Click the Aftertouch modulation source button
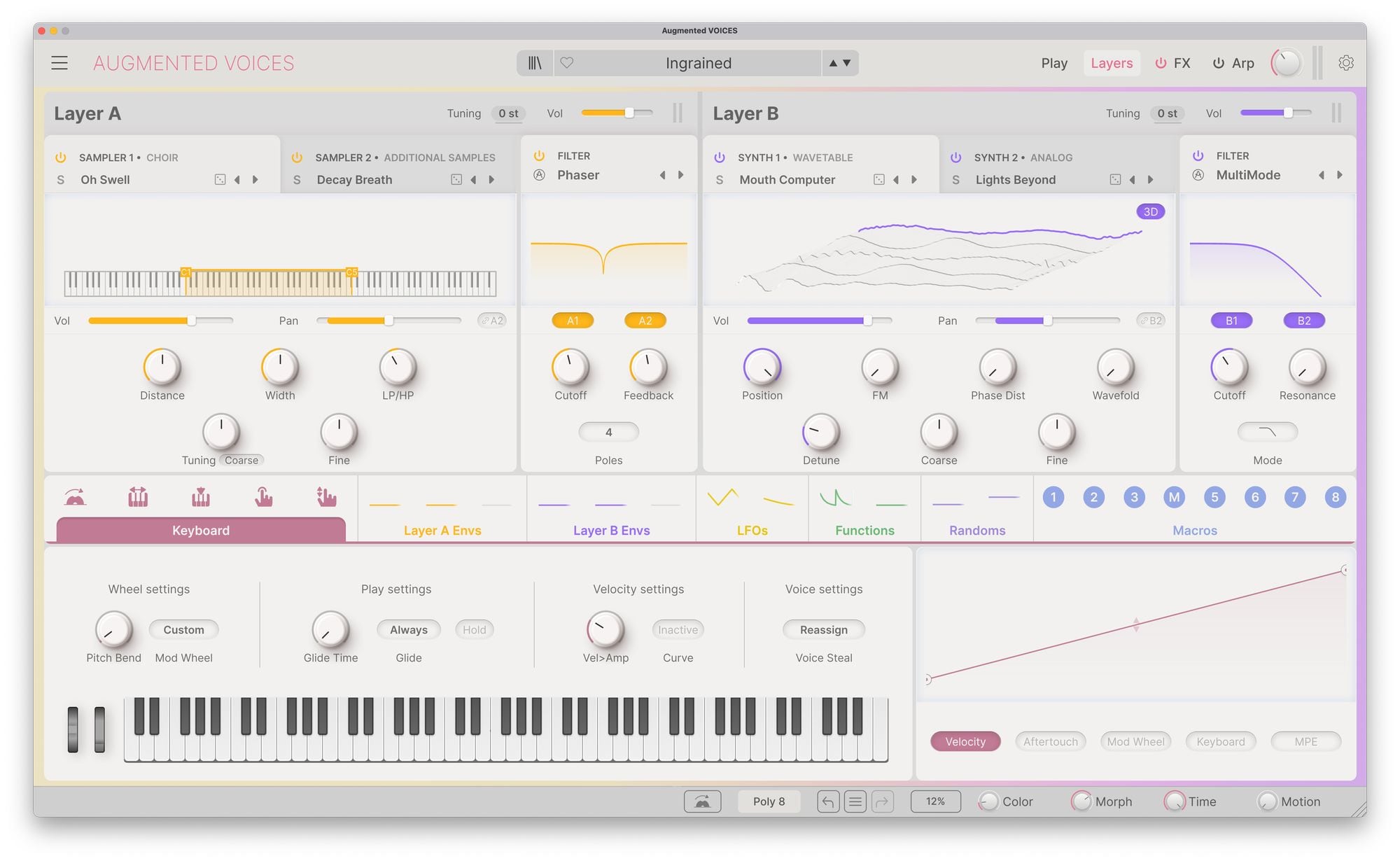The image size is (1400, 861). (1051, 741)
